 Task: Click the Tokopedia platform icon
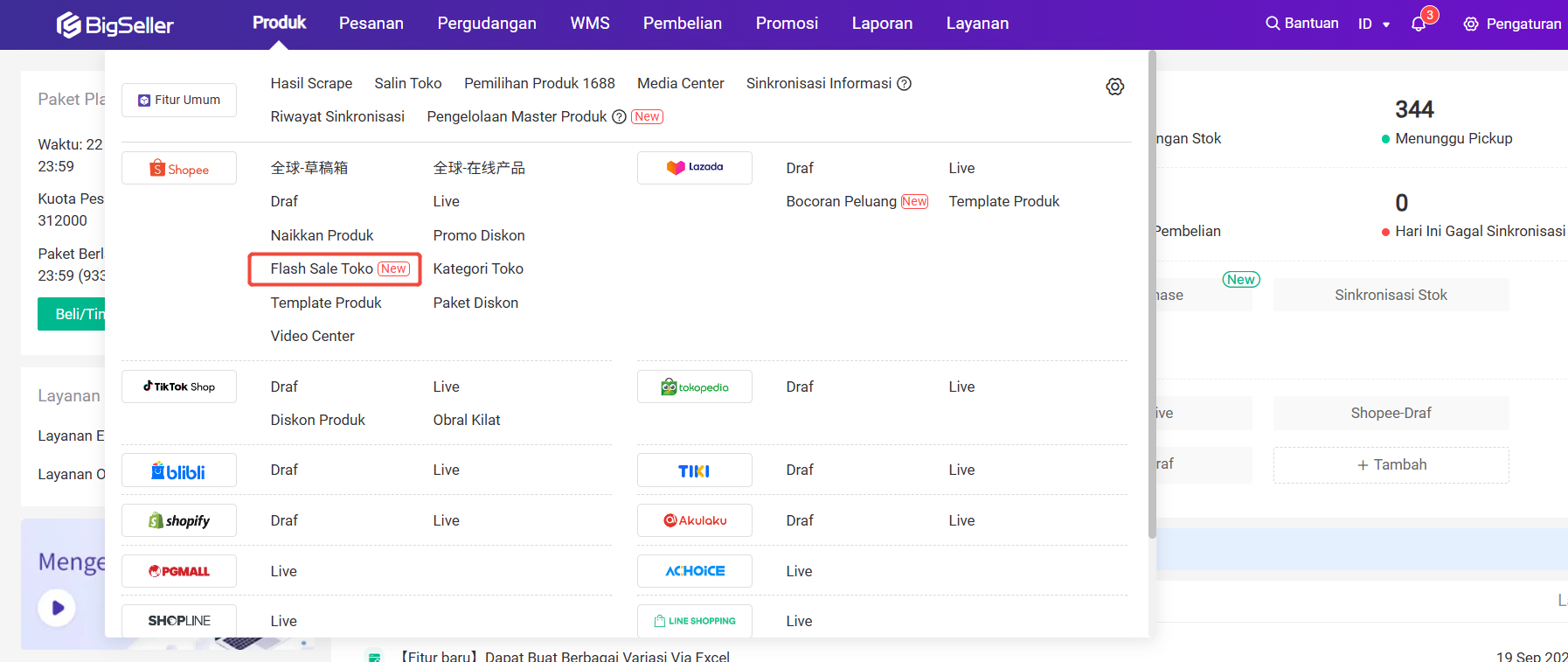695,387
